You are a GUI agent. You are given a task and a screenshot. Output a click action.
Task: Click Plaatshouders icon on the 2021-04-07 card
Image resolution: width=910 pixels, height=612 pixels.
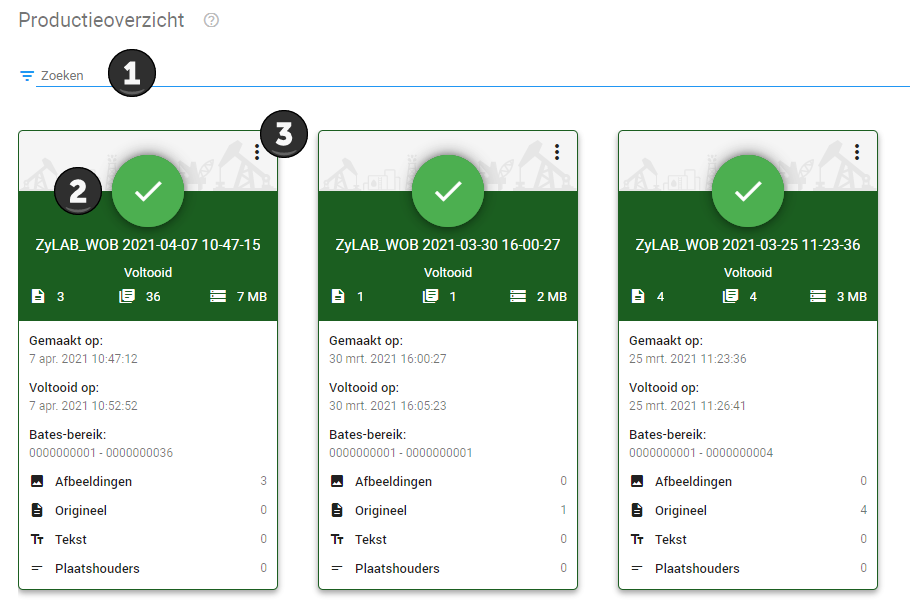point(37,568)
